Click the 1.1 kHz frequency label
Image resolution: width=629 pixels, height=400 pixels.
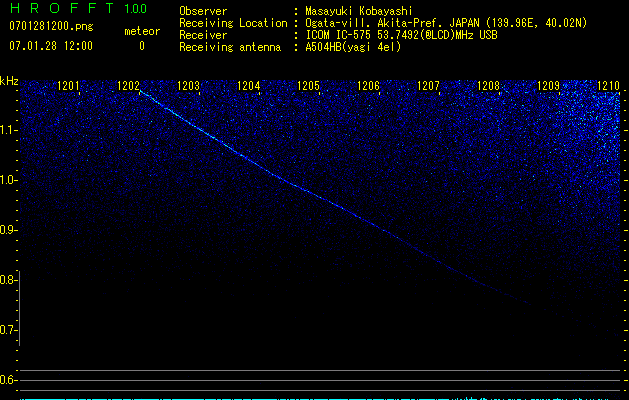tap(8, 130)
